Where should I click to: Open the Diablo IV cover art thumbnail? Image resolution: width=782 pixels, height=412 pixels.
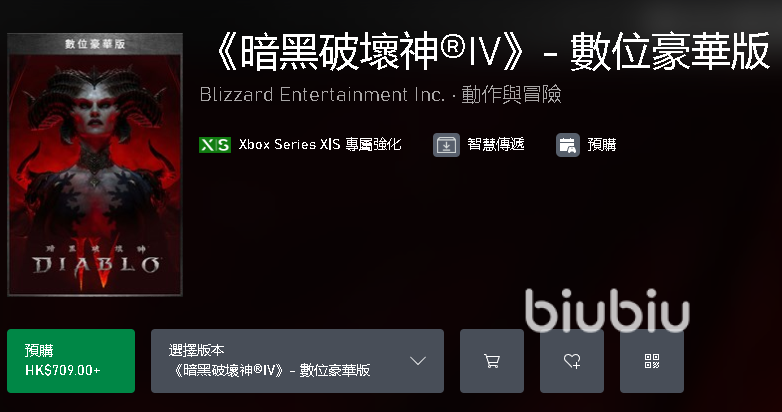pyautogui.click(x=95, y=165)
